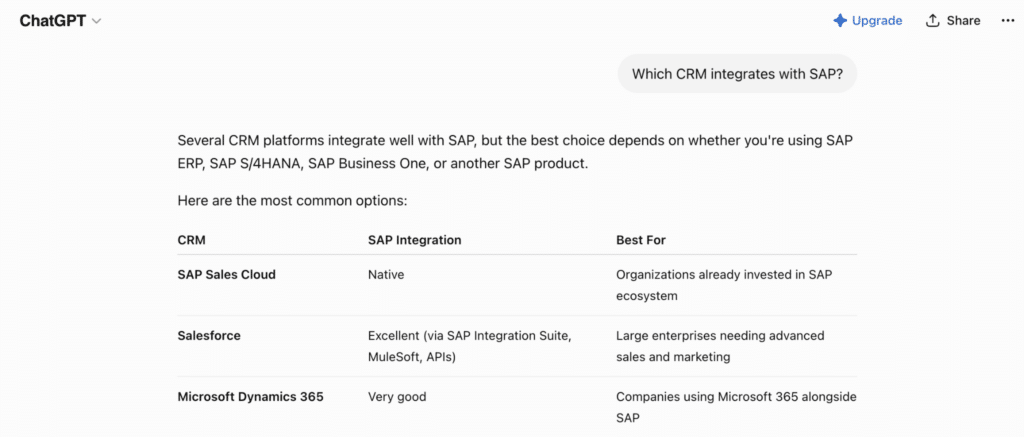Click 'Organizations already invested in SAP ecosystem' cell
The width and height of the screenshot is (1024, 437).
[724, 285]
